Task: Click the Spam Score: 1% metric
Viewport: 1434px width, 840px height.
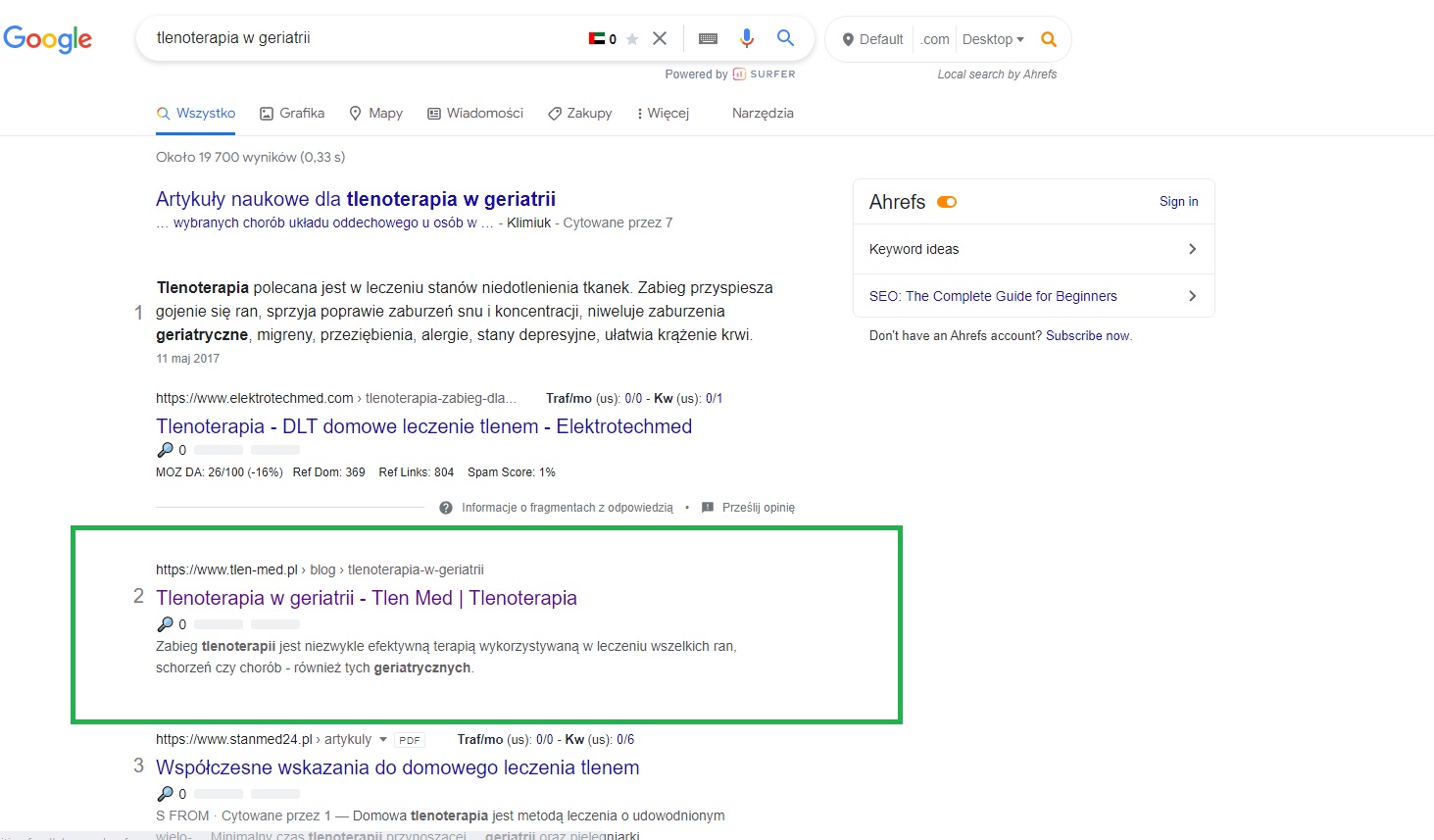Action: [512, 472]
